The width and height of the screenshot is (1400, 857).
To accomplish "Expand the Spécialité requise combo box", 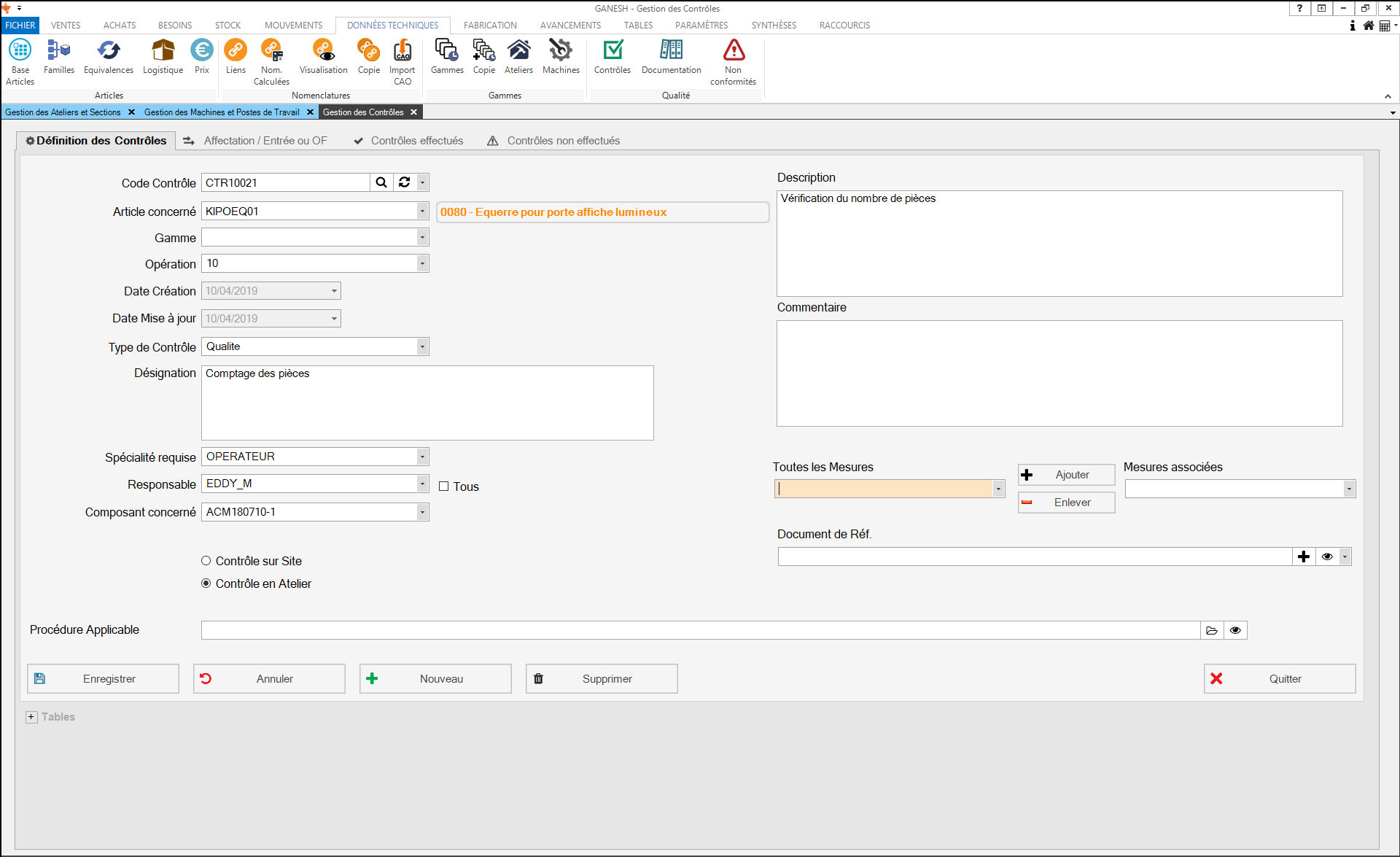I will coord(422,457).
